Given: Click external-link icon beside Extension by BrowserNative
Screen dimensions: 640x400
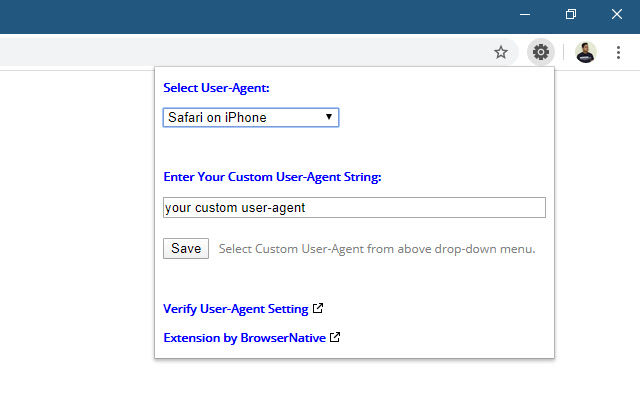Looking at the screenshot, I should [x=335, y=338].
